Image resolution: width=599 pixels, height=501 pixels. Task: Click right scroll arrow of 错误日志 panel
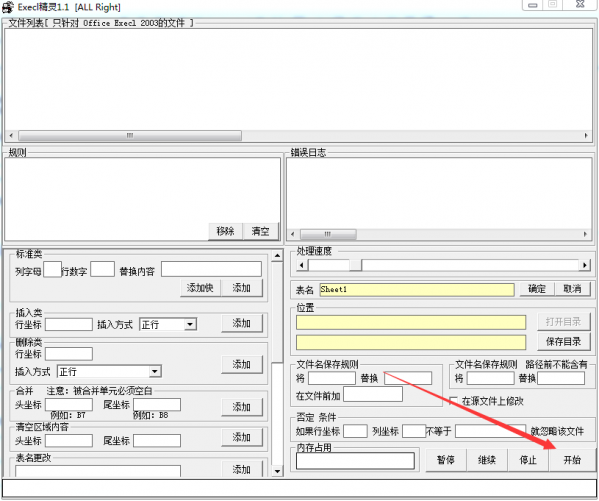point(585,234)
